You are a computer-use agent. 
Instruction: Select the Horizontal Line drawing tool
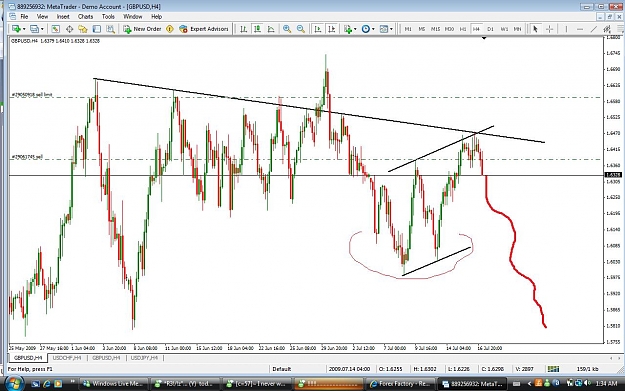click(x=580, y=29)
